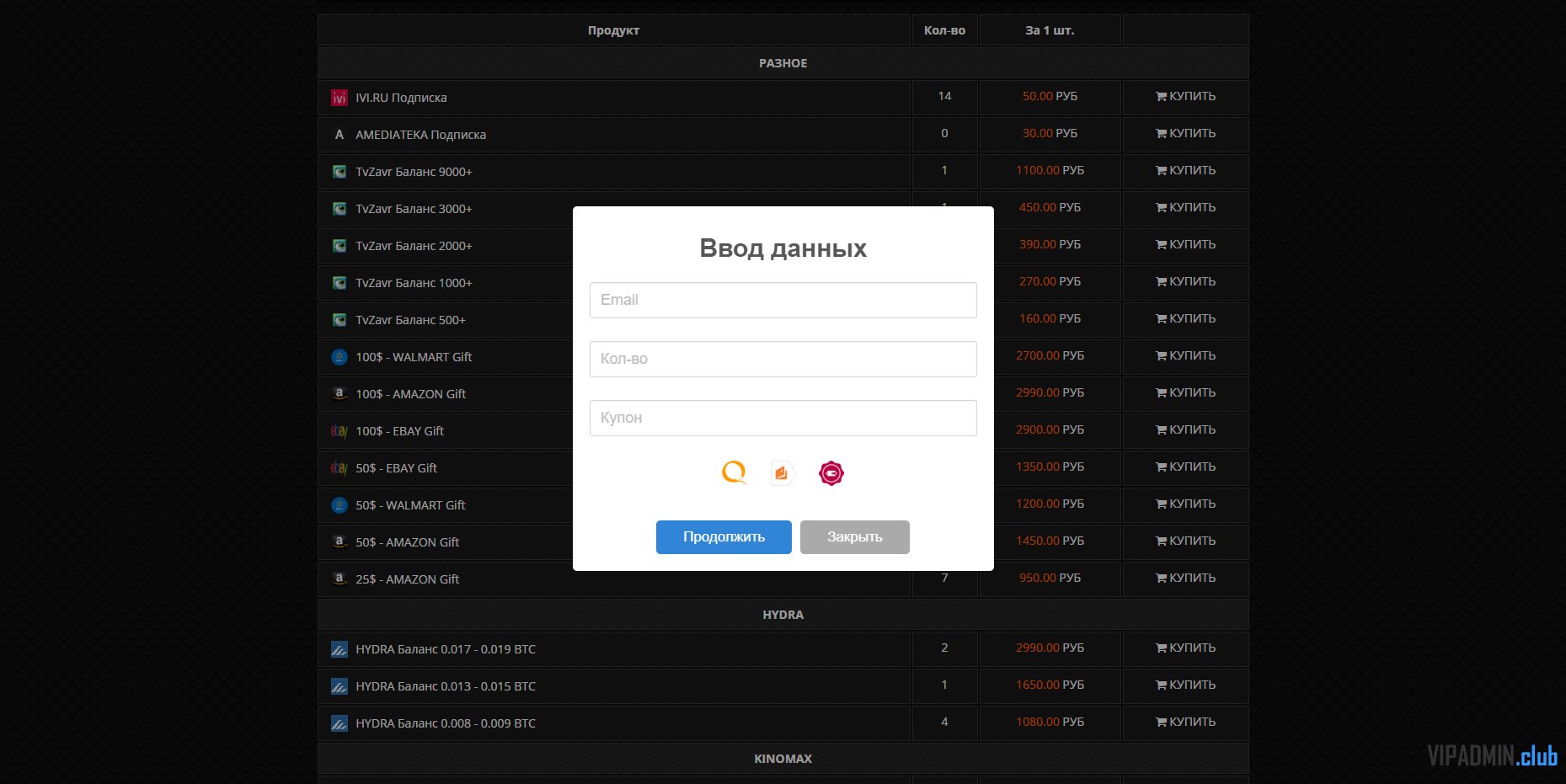The width and height of the screenshot is (1566, 784).
Task: Click the HYDRA Баланс 0.008 - 0.009 BTC icon
Action: coord(339,723)
